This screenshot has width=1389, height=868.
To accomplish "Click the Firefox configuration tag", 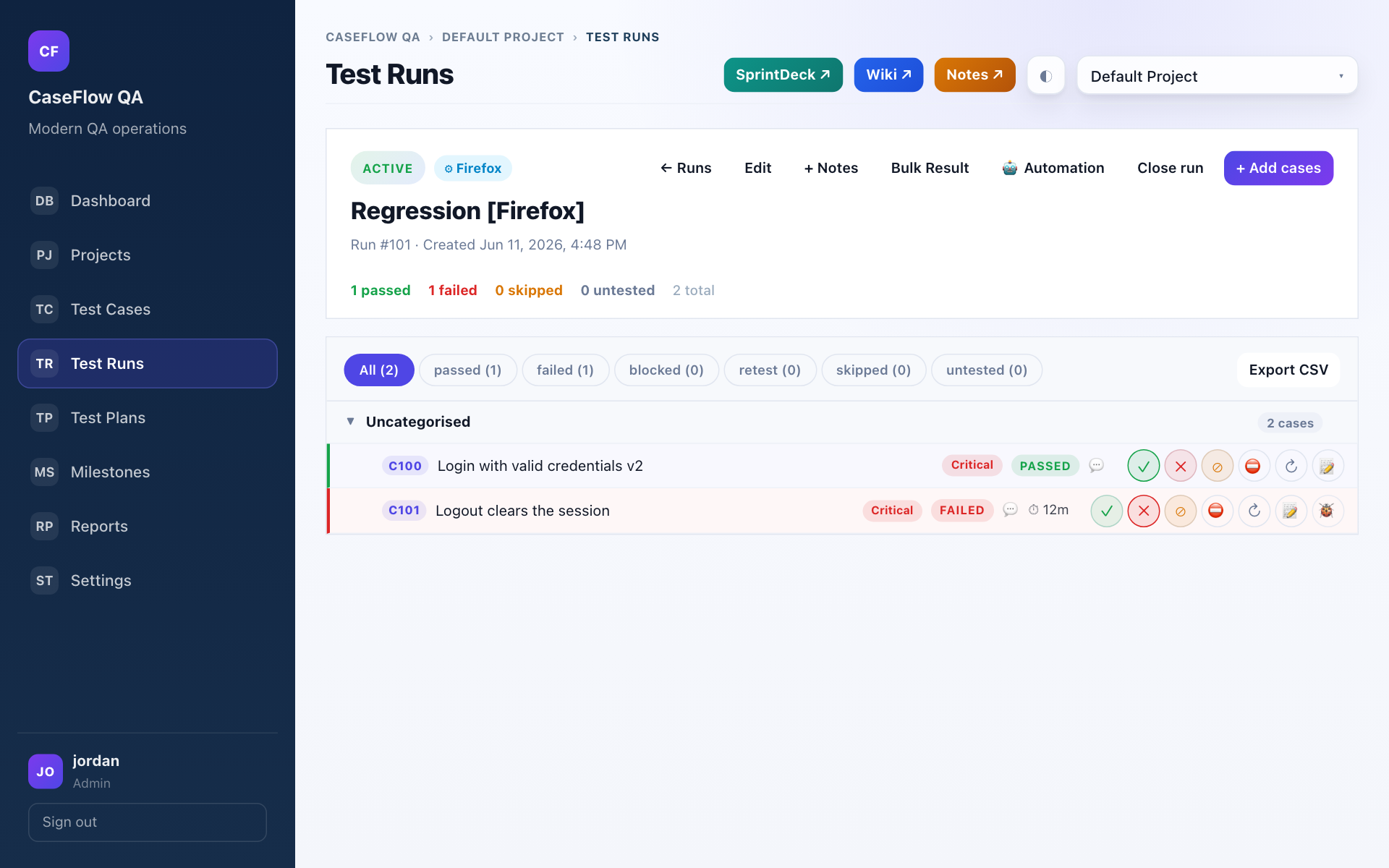I will pos(473,168).
